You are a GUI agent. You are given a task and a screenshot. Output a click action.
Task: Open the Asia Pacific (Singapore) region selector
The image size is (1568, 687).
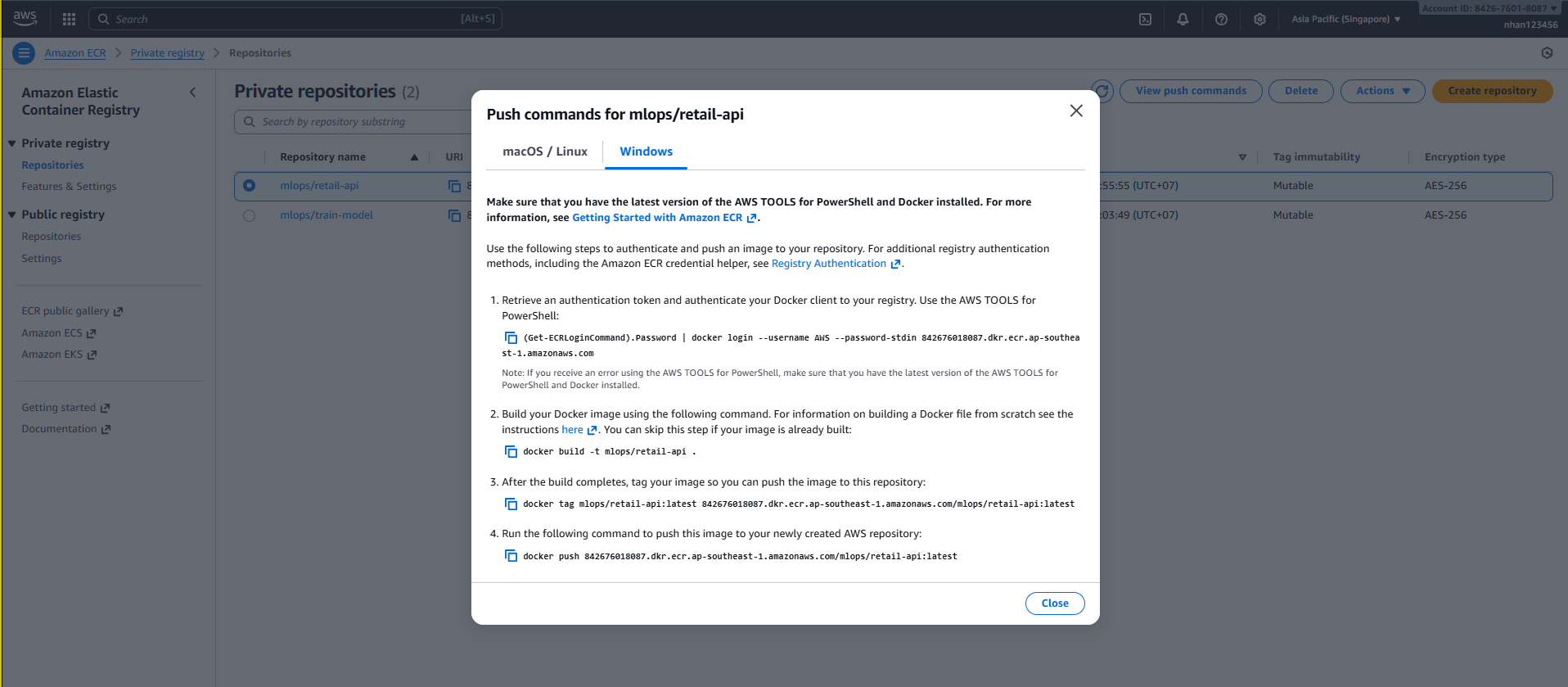click(1345, 19)
